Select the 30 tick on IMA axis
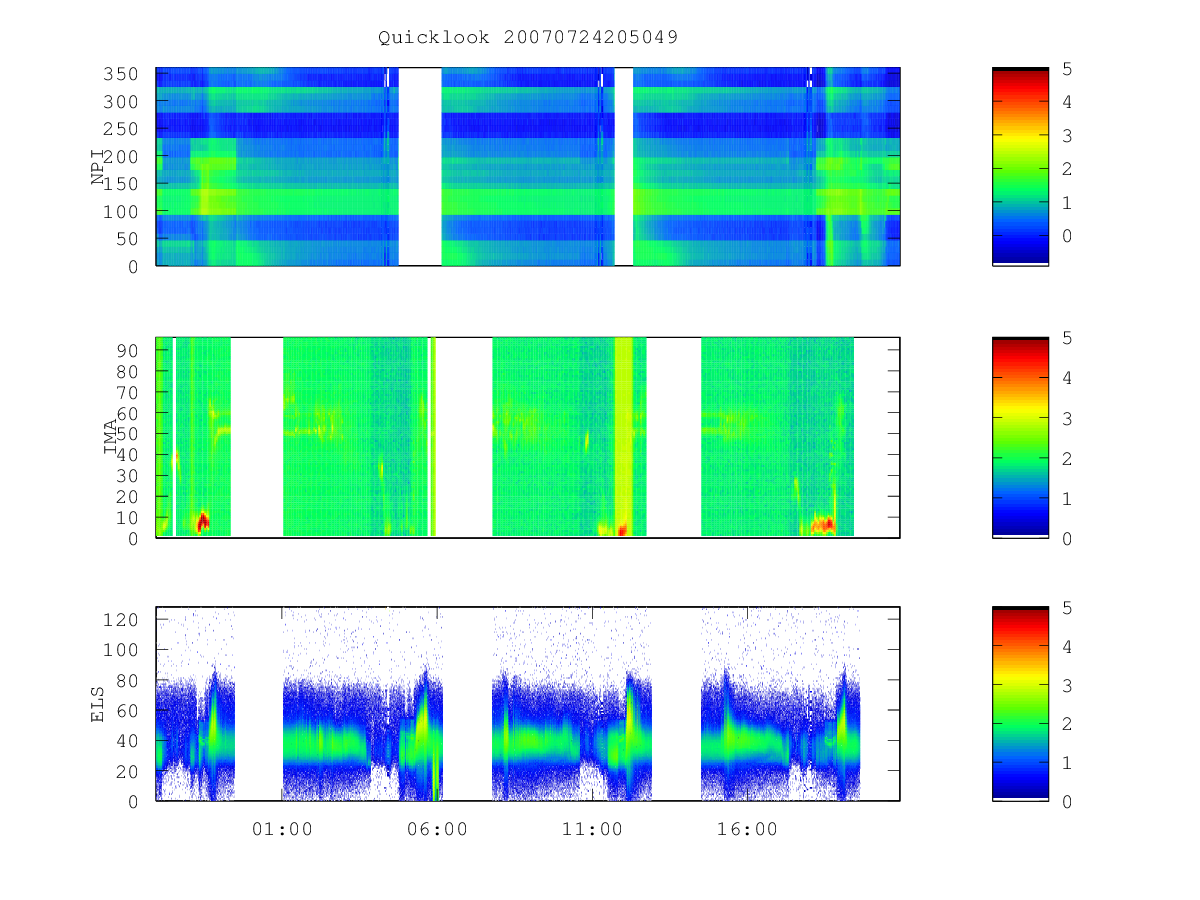This screenshot has height=900, width=1200. click(128, 476)
